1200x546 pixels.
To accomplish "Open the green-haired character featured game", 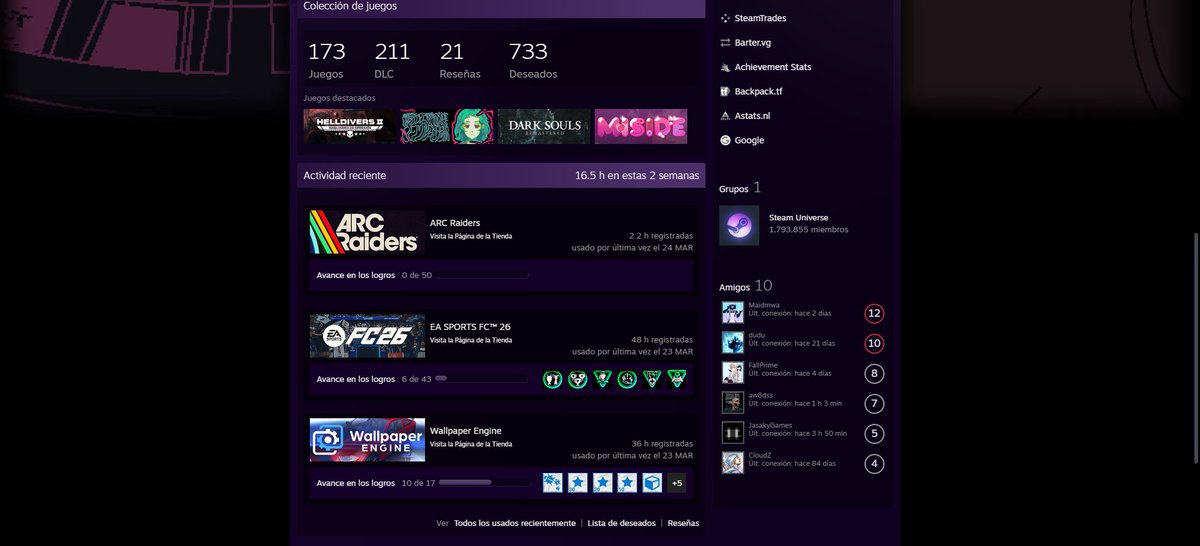I will click(x=447, y=127).
